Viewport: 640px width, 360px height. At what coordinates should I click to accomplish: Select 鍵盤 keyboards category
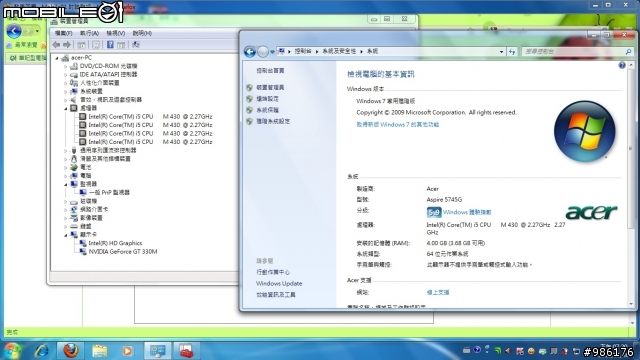(86, 227)
